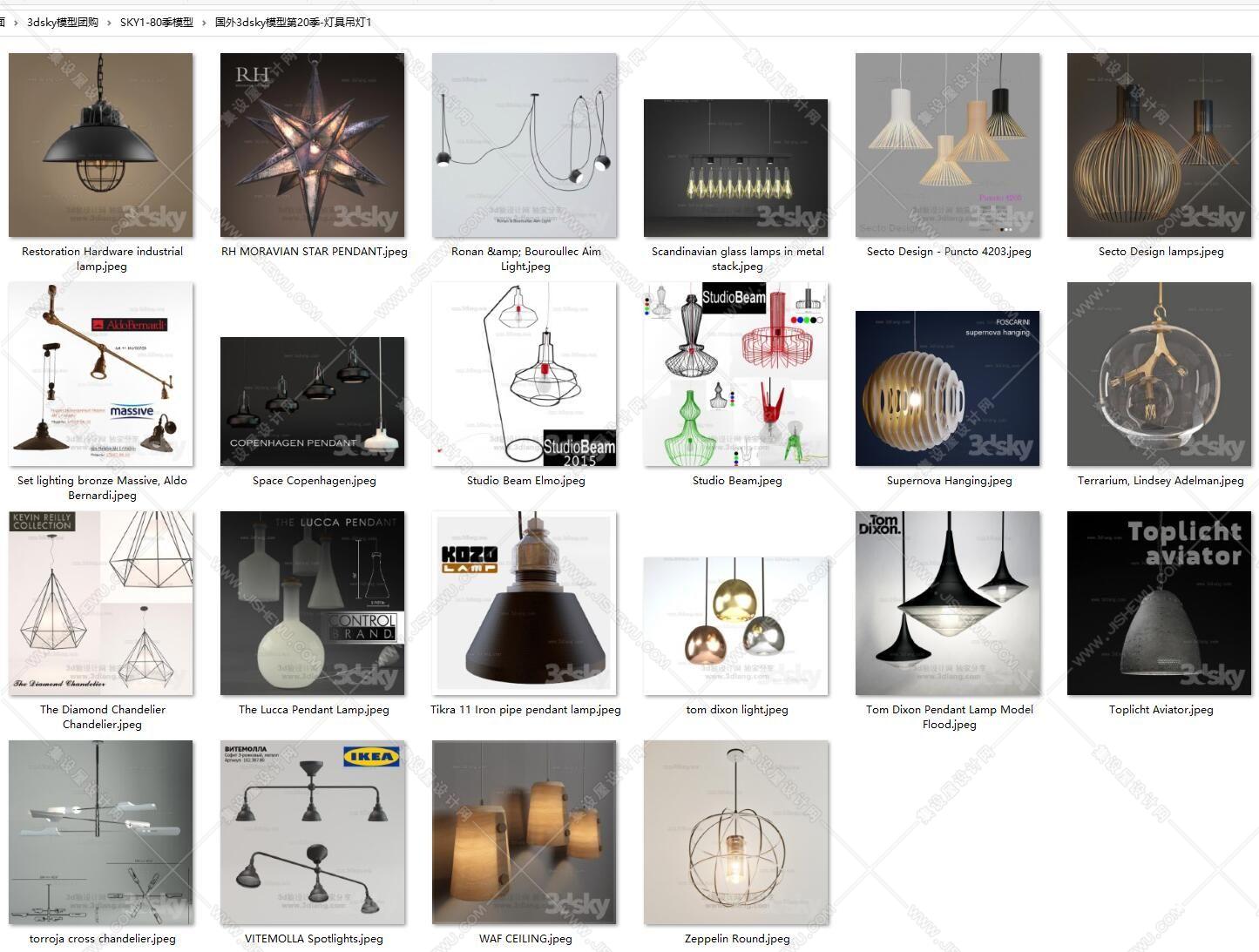Select Secto Design - Puncto 4203.jpeg thumbnail
1259x952 pixels.
tap(948, 145)
